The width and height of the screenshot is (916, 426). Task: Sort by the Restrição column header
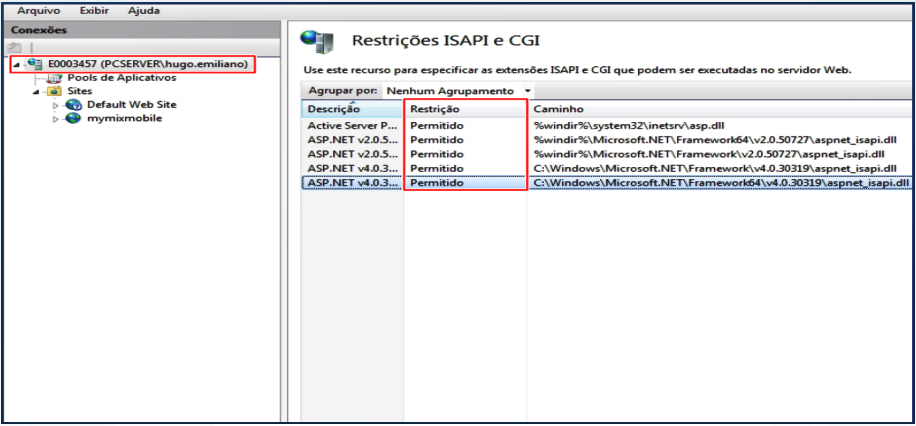click(466, 109)
